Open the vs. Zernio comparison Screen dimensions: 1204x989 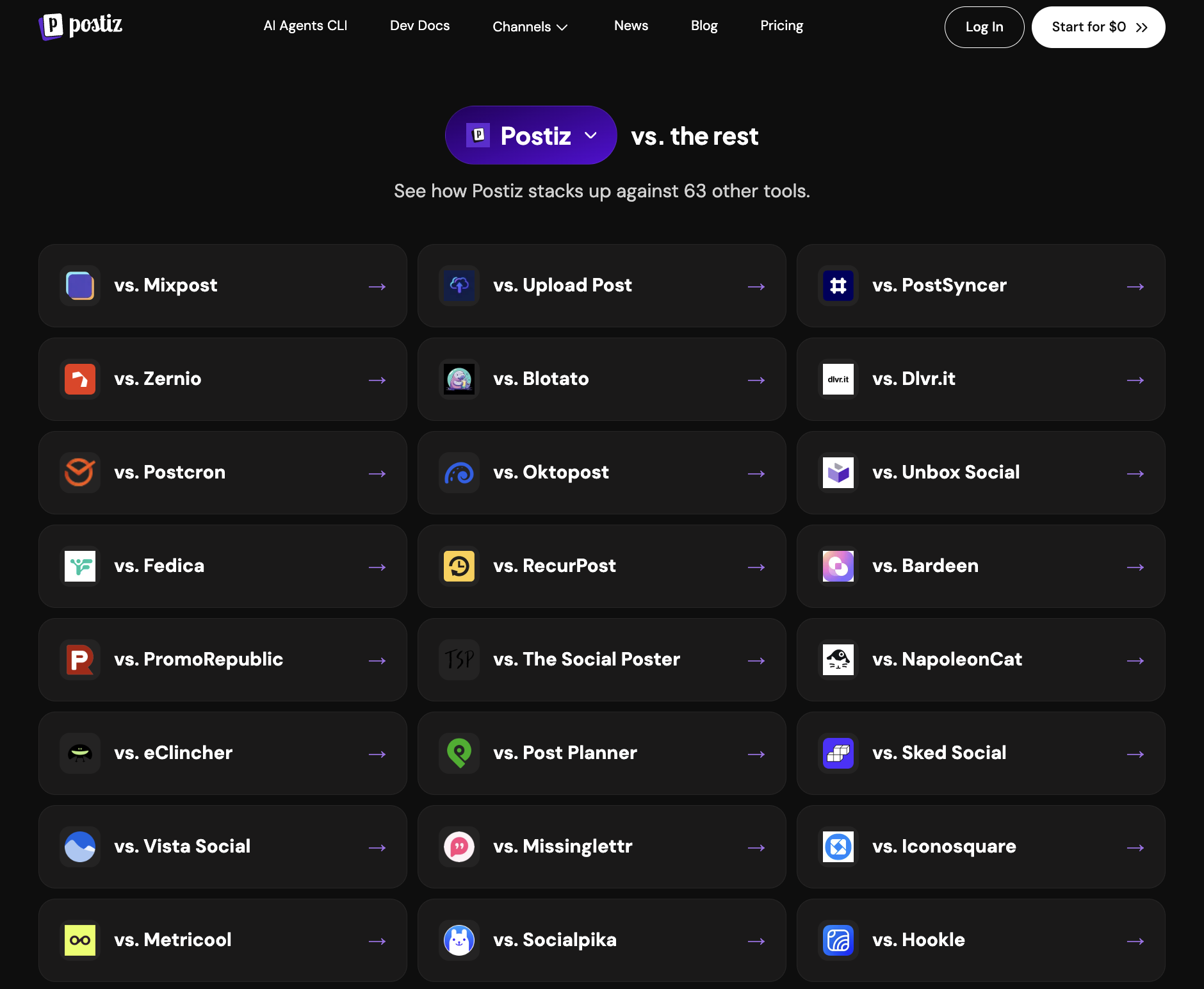(x=223, y=379)
